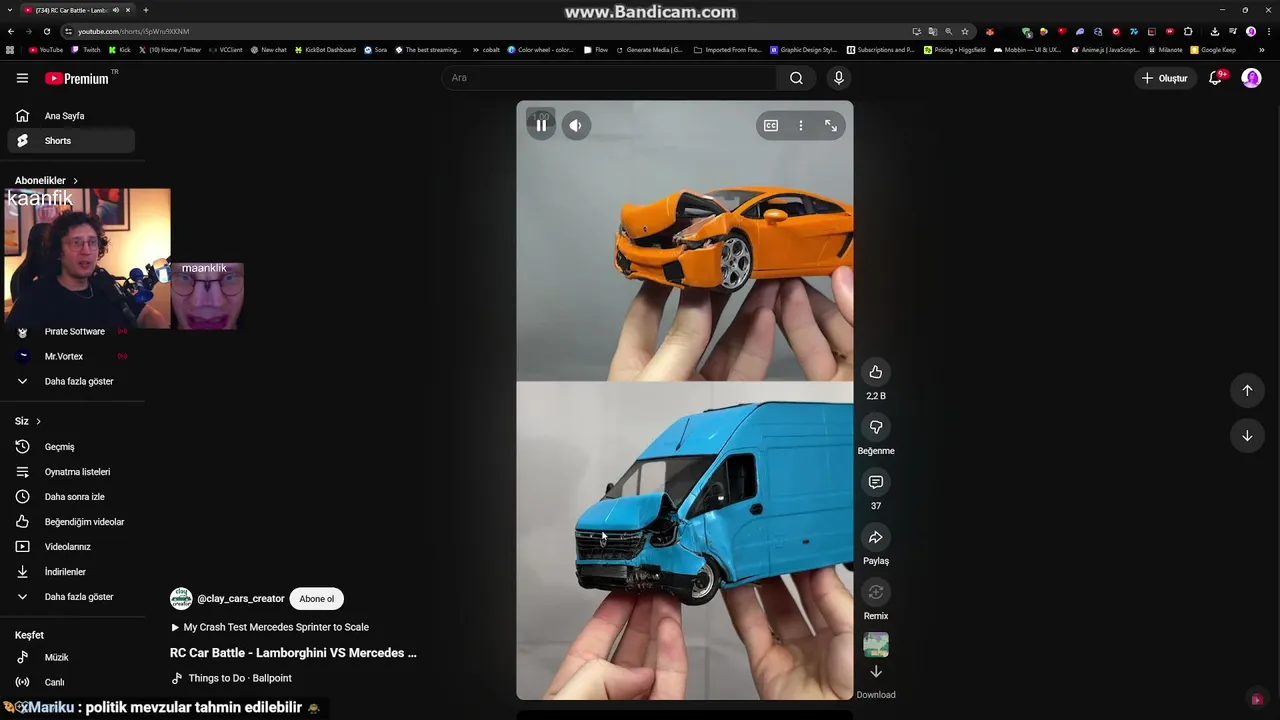
Task: Mute the Short's volume
Action: (x=575, y=125)
